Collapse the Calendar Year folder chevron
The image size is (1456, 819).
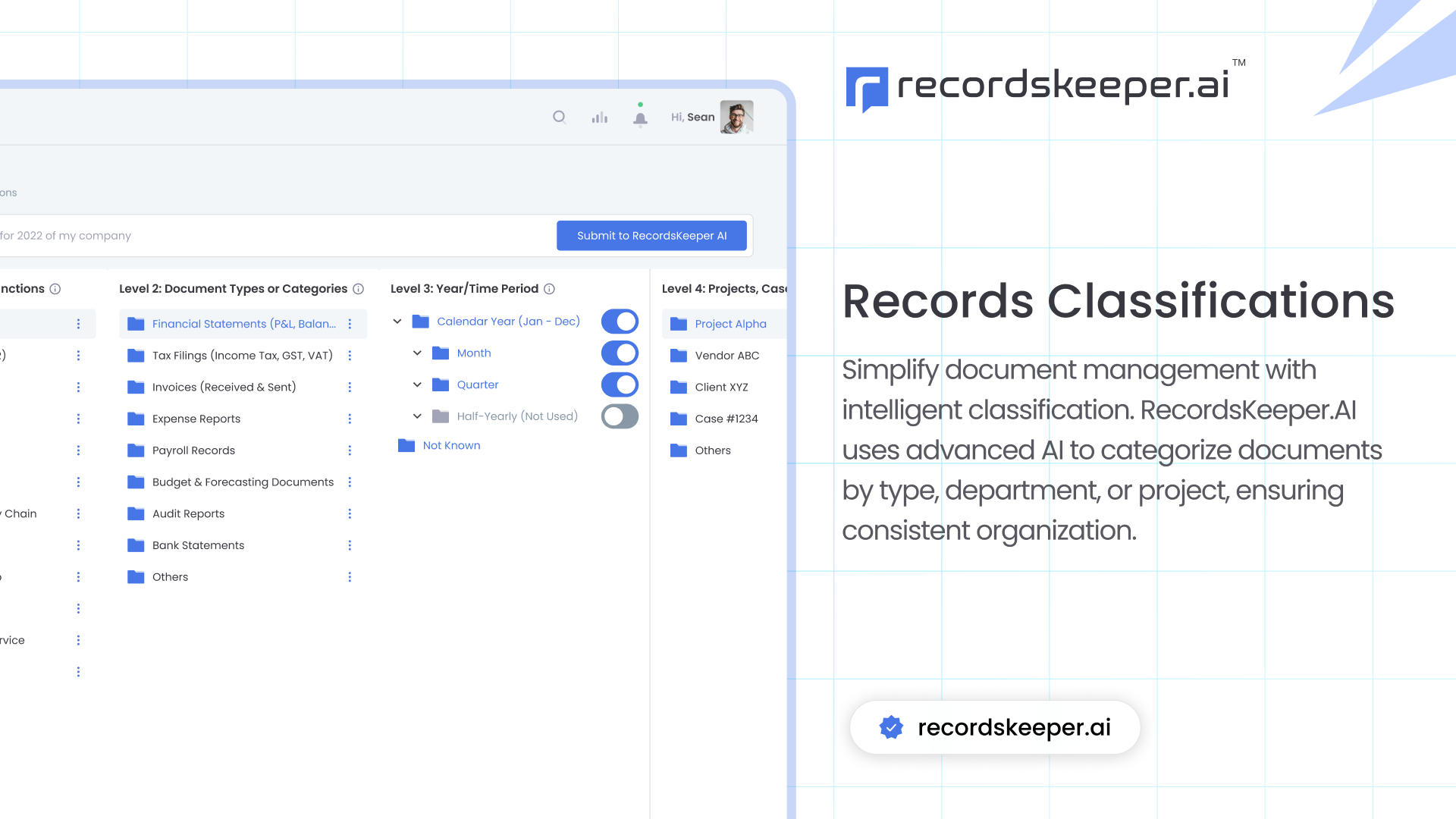(397, 322)
